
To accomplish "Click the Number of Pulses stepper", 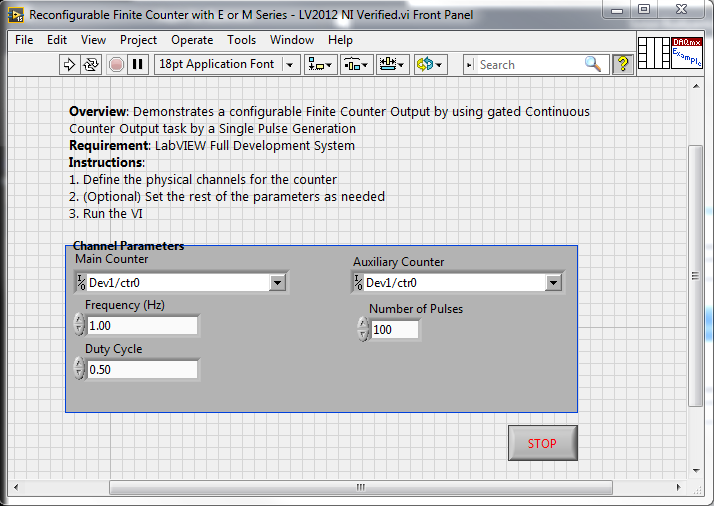I will 363,329.
